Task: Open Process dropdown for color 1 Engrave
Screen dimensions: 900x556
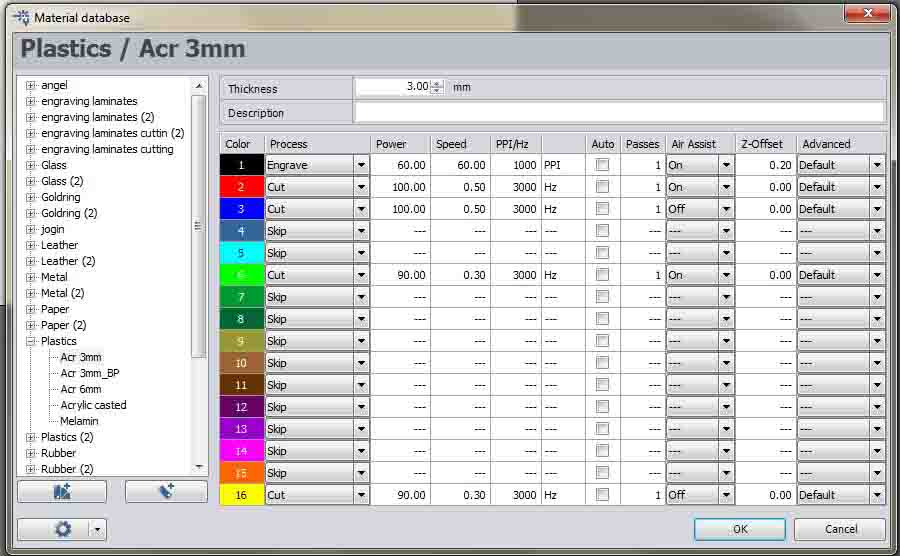Action: tap(361, 165)
